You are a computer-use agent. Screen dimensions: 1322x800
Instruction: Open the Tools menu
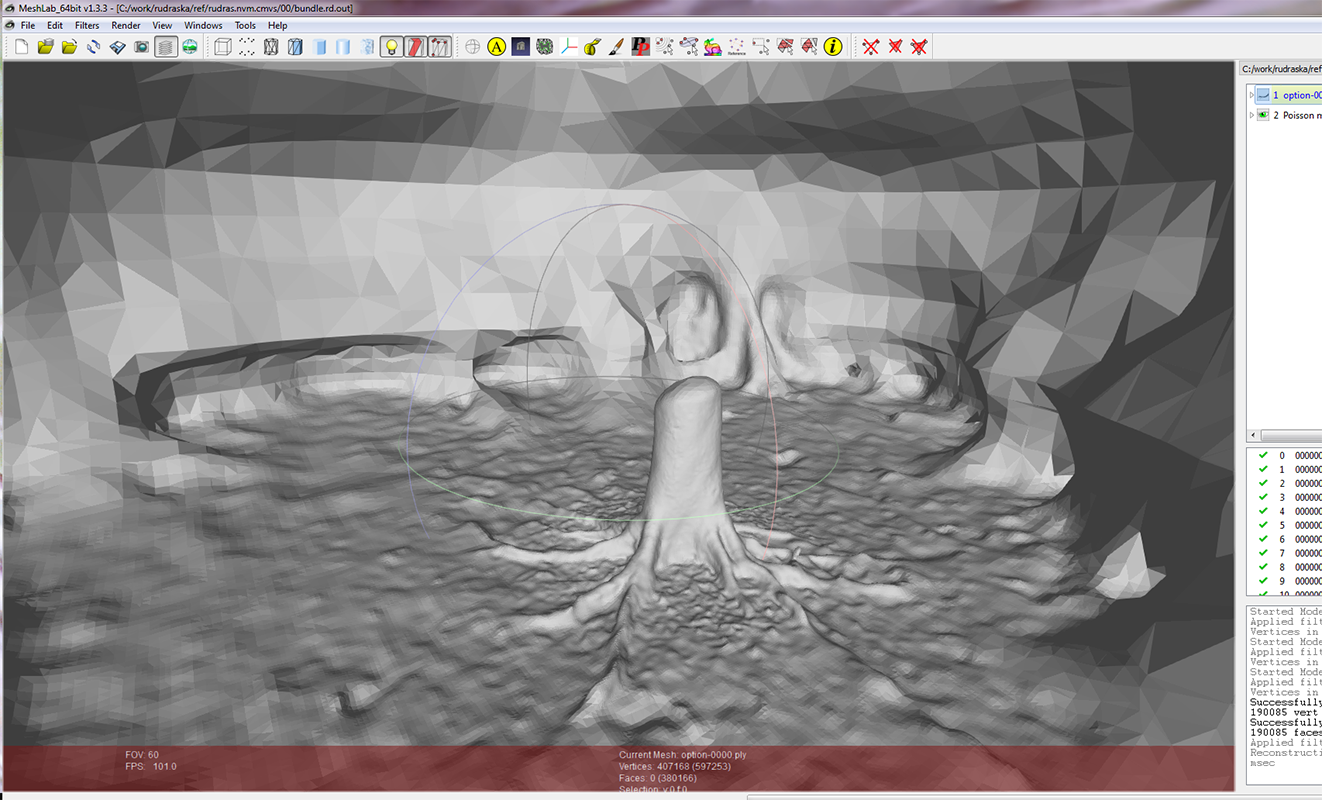tap(245, 25)
